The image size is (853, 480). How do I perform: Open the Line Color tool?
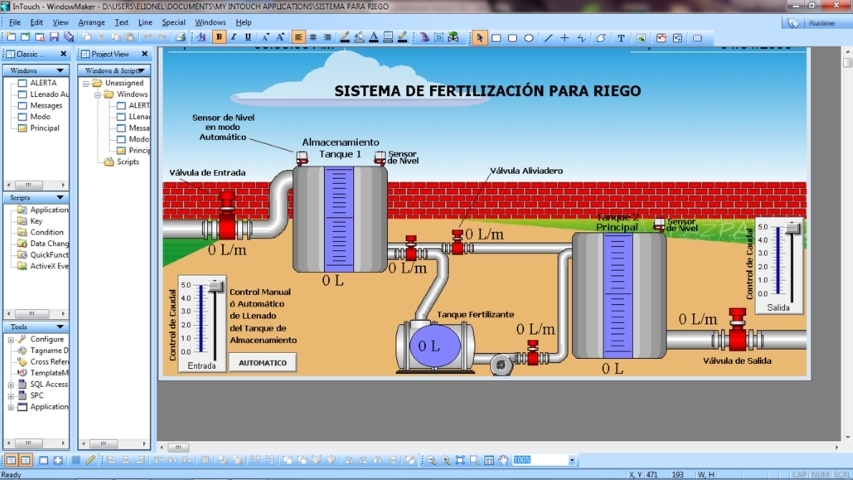345,38
